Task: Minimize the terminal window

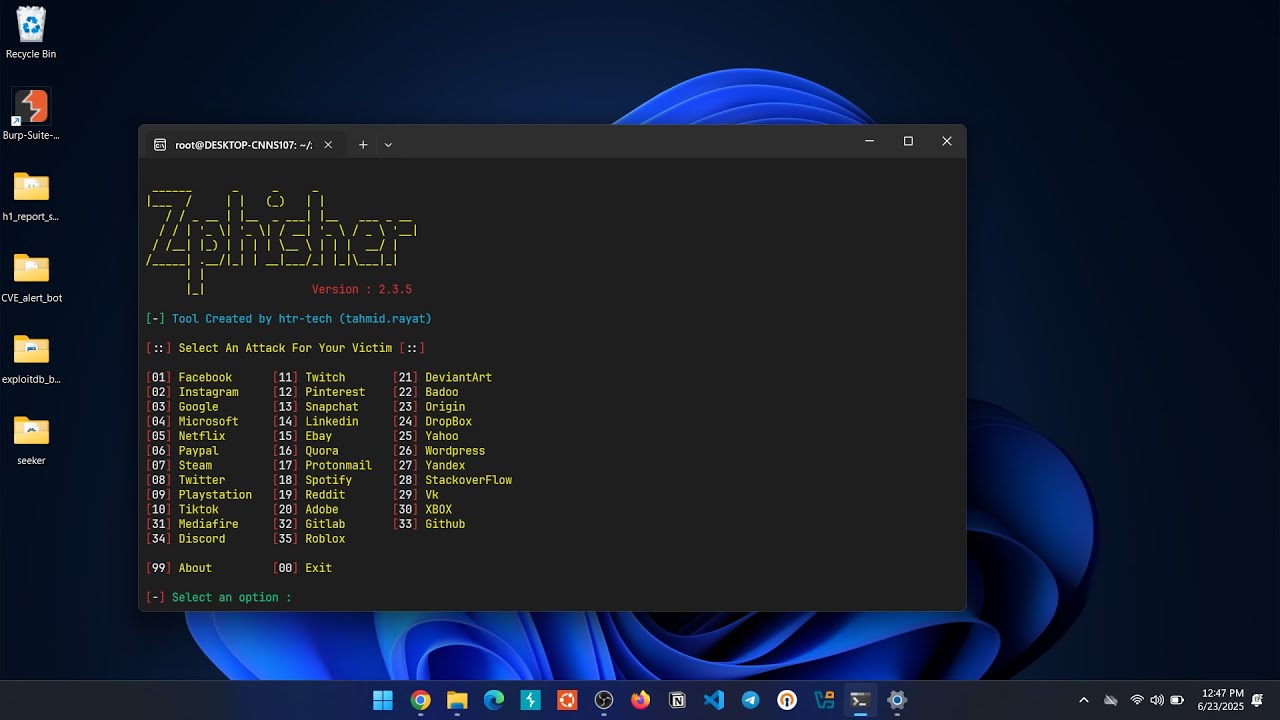Action: (870, 141)
